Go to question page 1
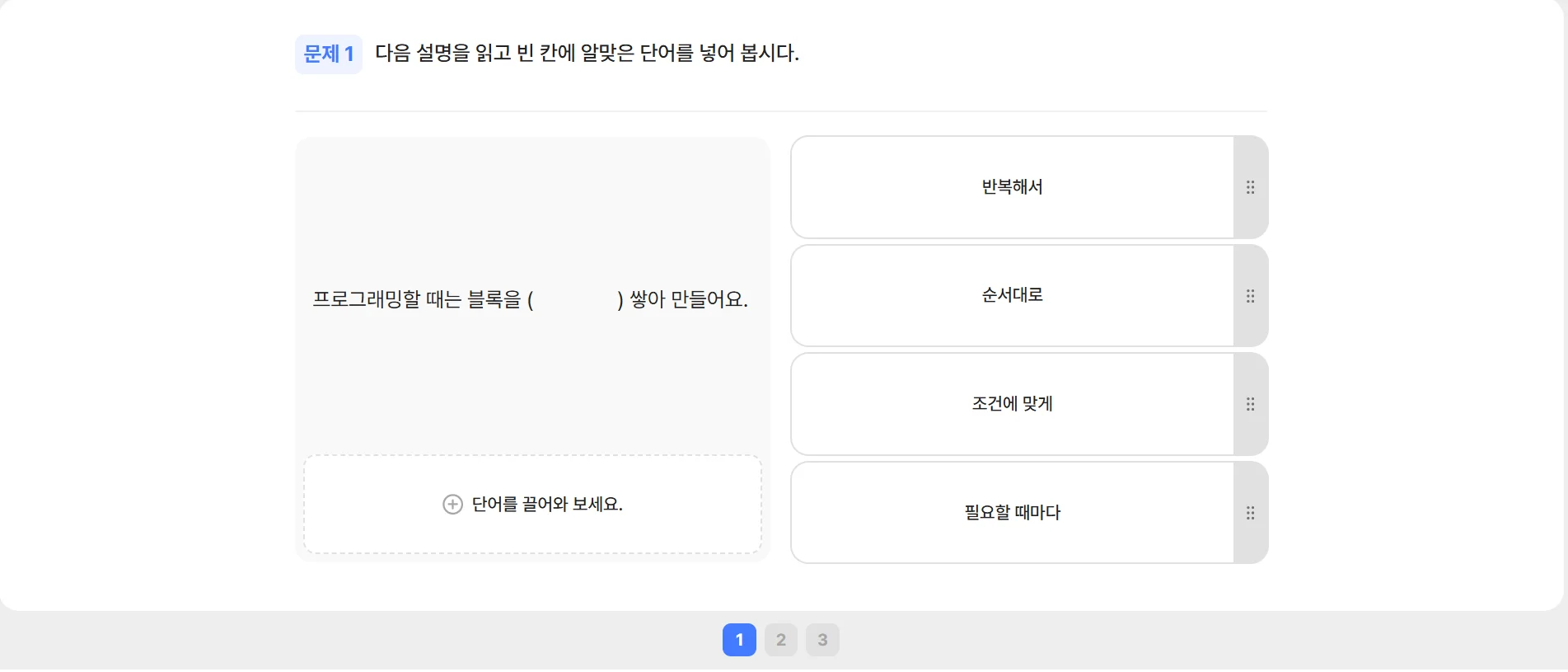Screen dimensions: 1568x672 739,640
